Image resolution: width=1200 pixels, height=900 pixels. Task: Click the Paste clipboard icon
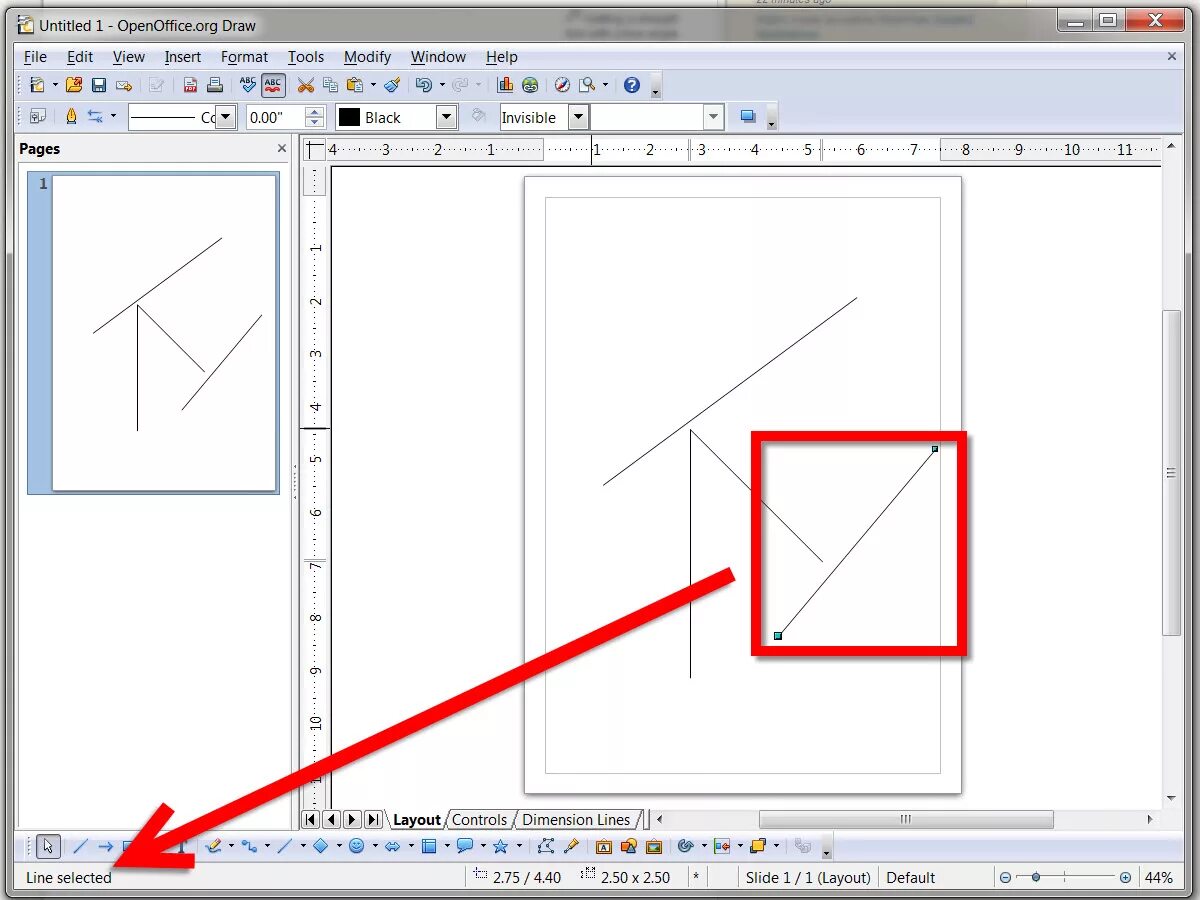click(355, 86)
